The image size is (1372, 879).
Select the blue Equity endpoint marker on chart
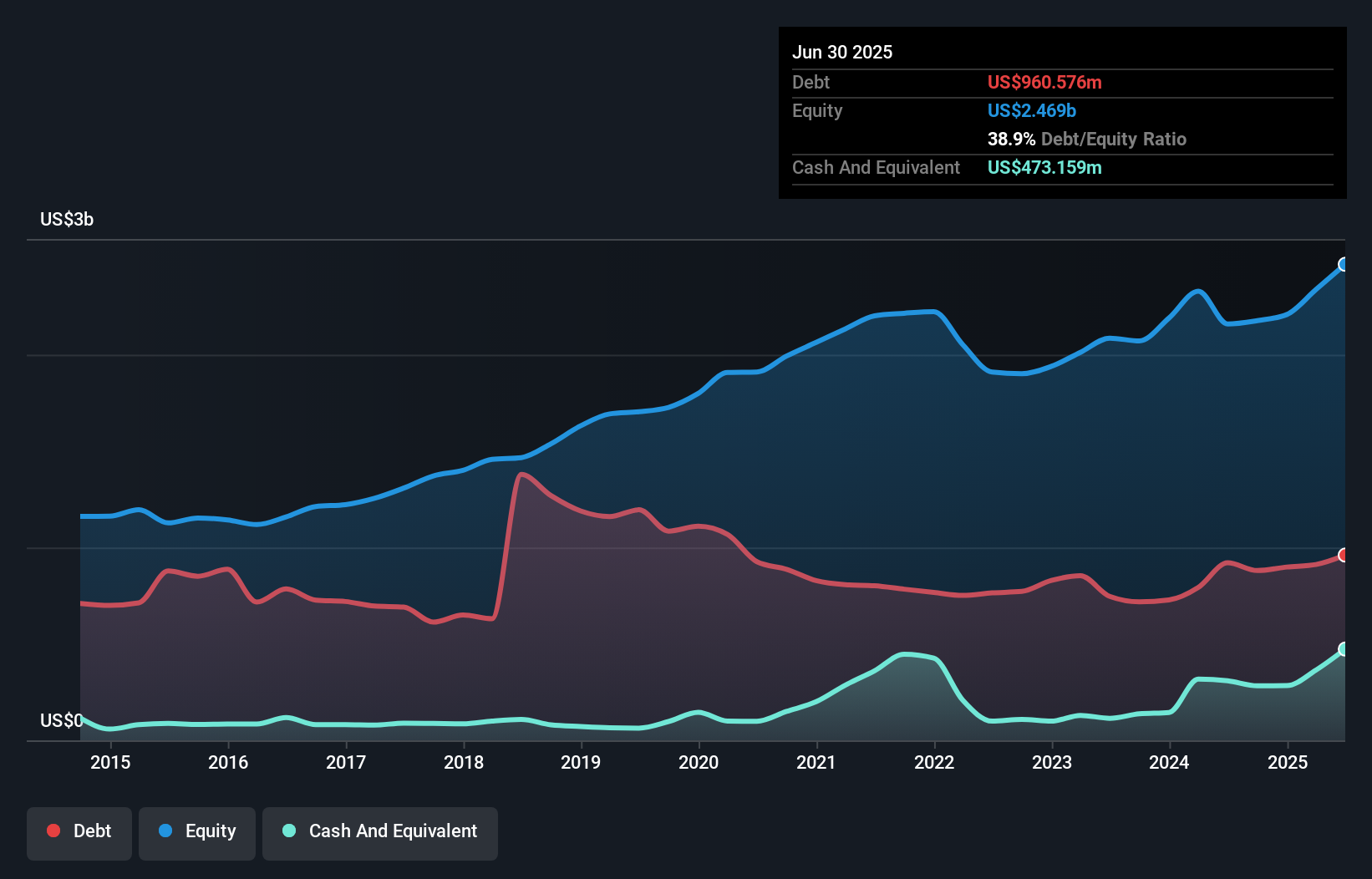tap(1344, 264)
